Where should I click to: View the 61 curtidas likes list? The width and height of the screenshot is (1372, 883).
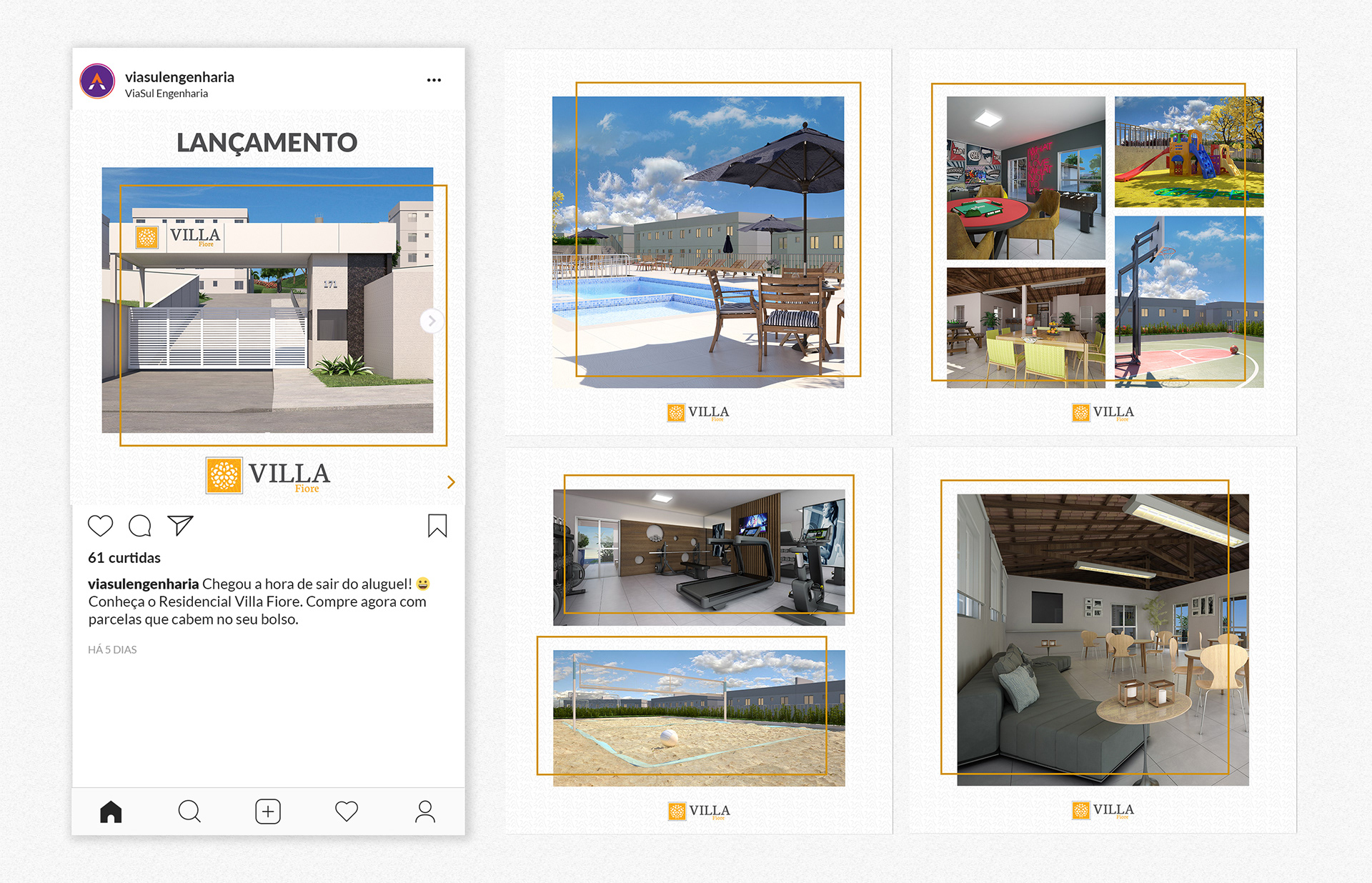(x=124, y=558)
